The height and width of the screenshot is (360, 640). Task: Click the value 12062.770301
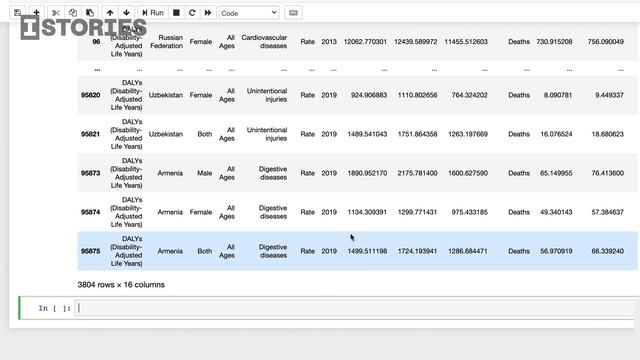[365, 42]
